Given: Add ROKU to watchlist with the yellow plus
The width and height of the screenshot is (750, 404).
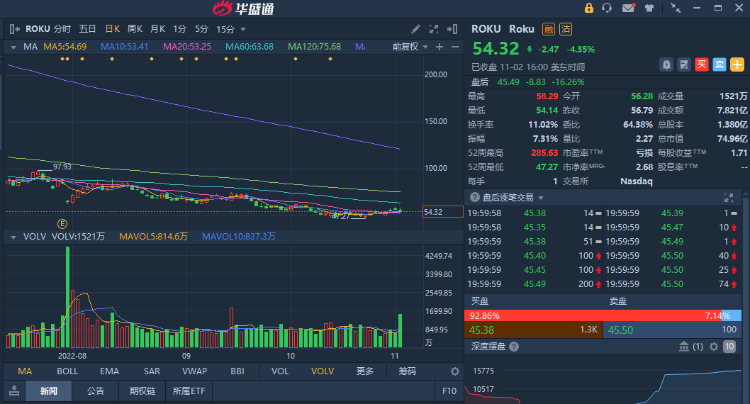Looking at the screenshot, I should pyautogui.click(x=737, y=65).
